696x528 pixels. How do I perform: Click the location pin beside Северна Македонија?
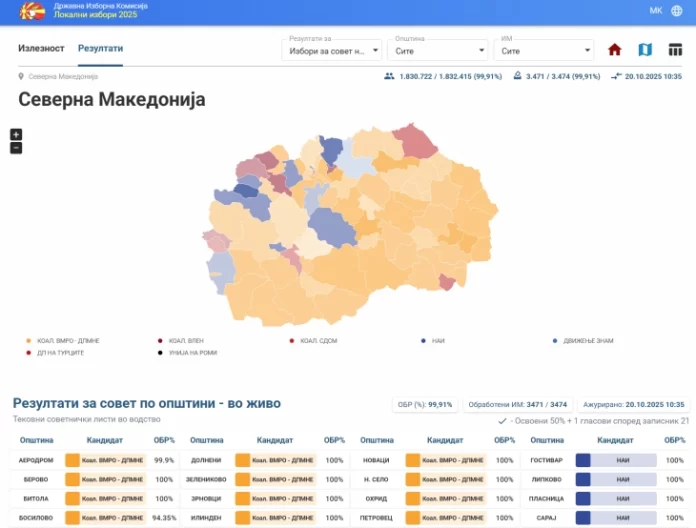coord(21,77)
